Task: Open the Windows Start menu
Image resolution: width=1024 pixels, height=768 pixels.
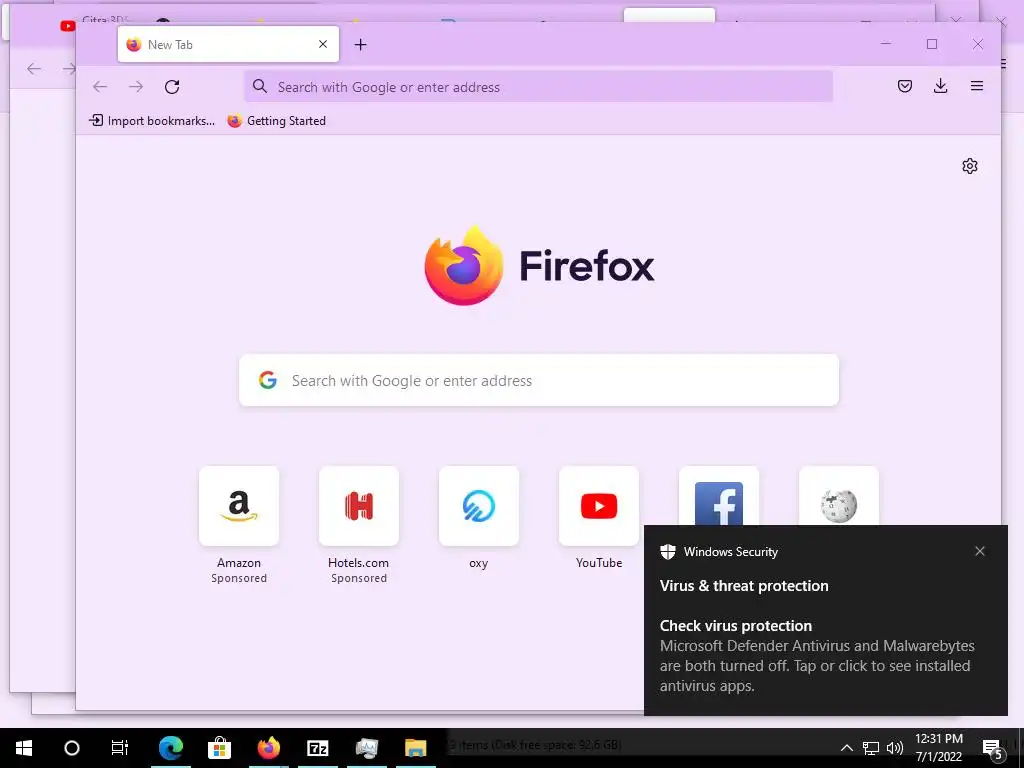Action: (x=24, y=748)
